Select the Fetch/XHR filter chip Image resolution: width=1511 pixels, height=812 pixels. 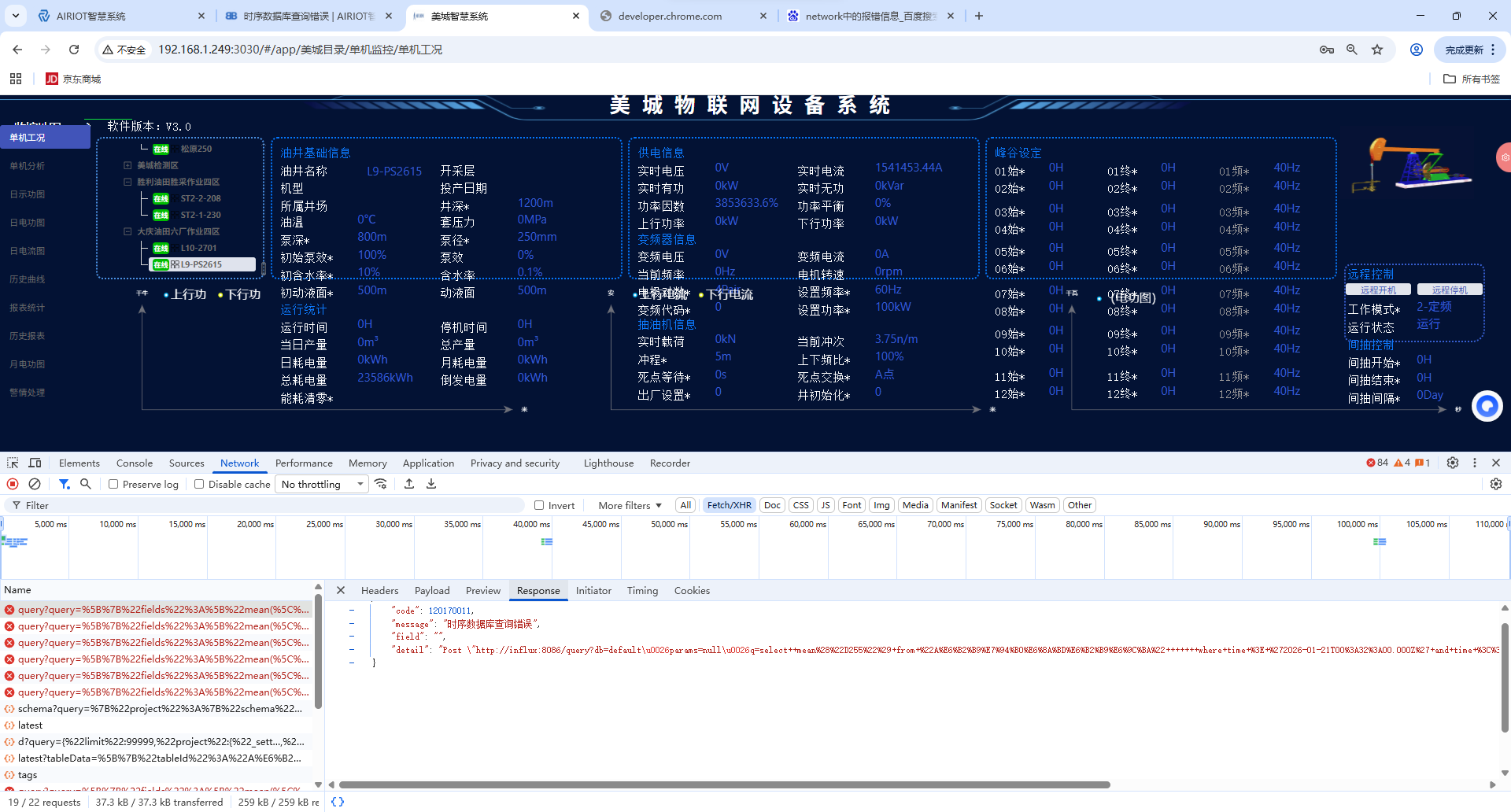pyautogui.click(x=729, y=505)
